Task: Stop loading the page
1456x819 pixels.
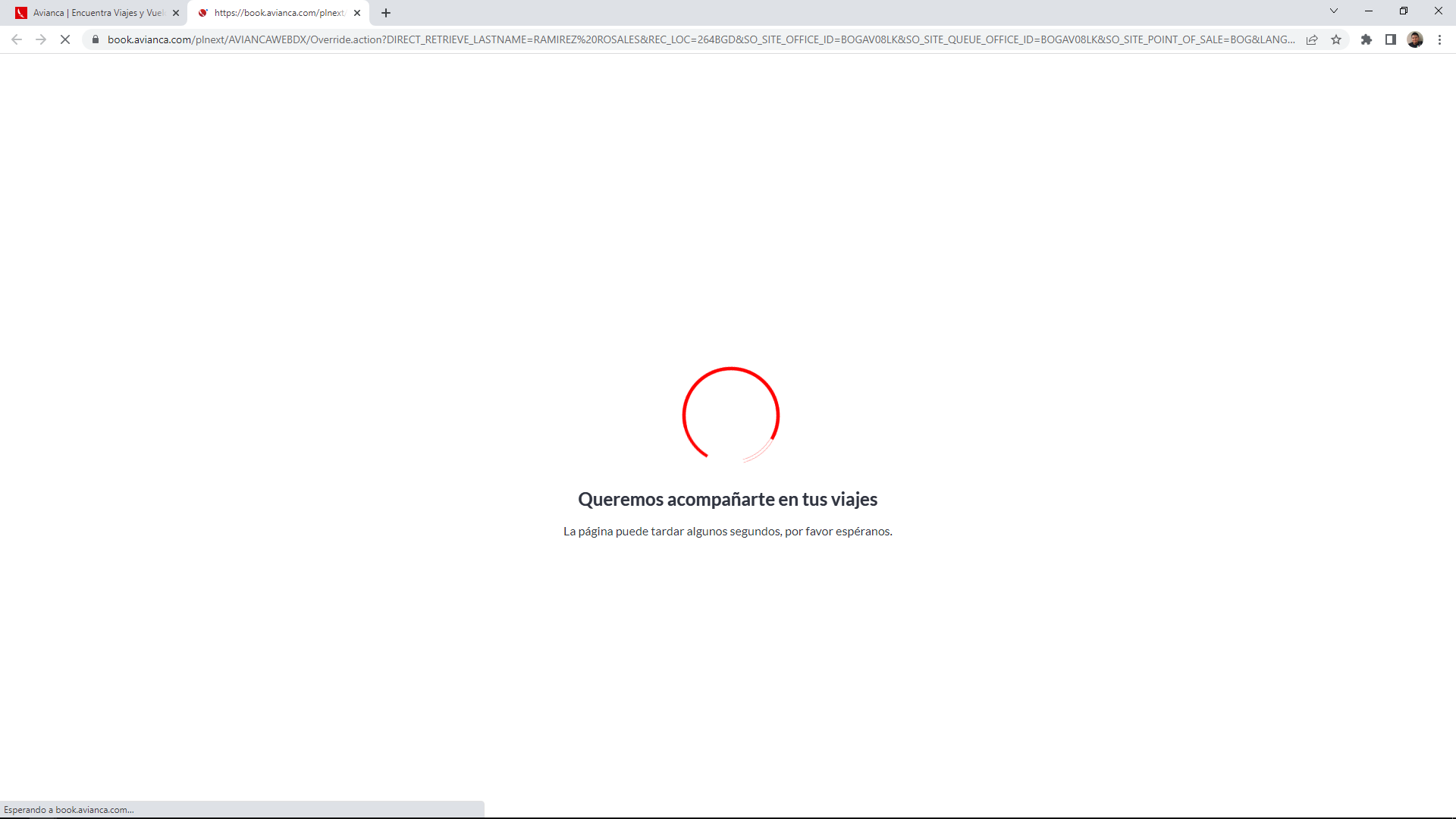Action: 65,39
